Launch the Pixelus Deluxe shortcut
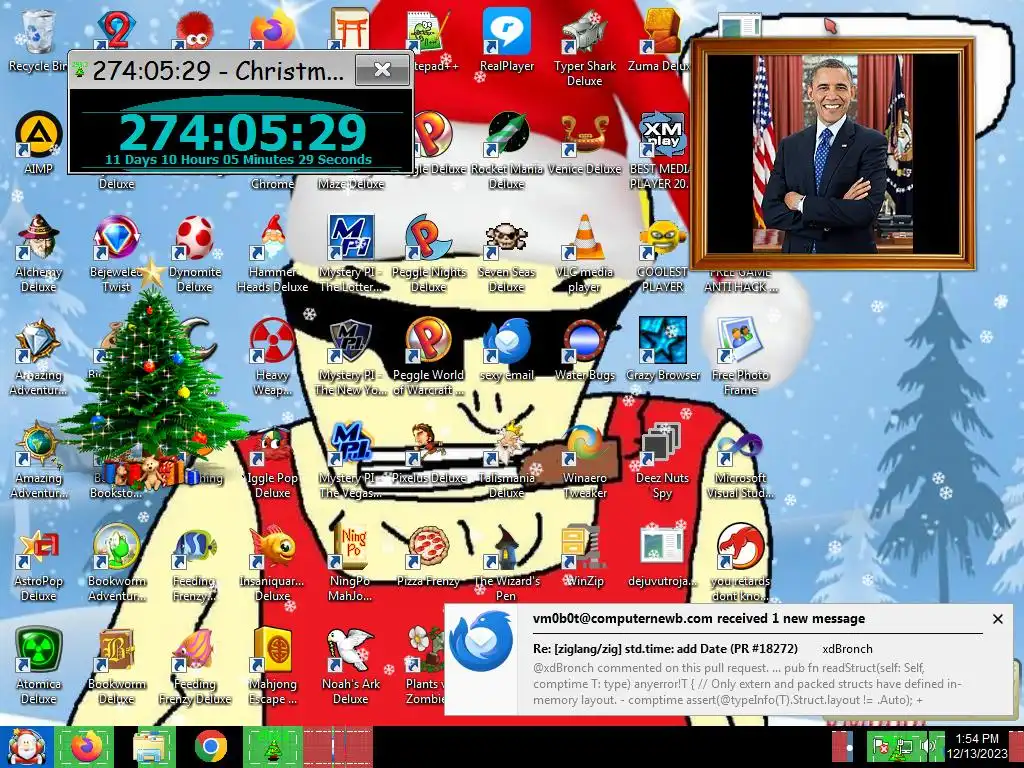Screen dimensions: 1024x768 click(428, 453)
